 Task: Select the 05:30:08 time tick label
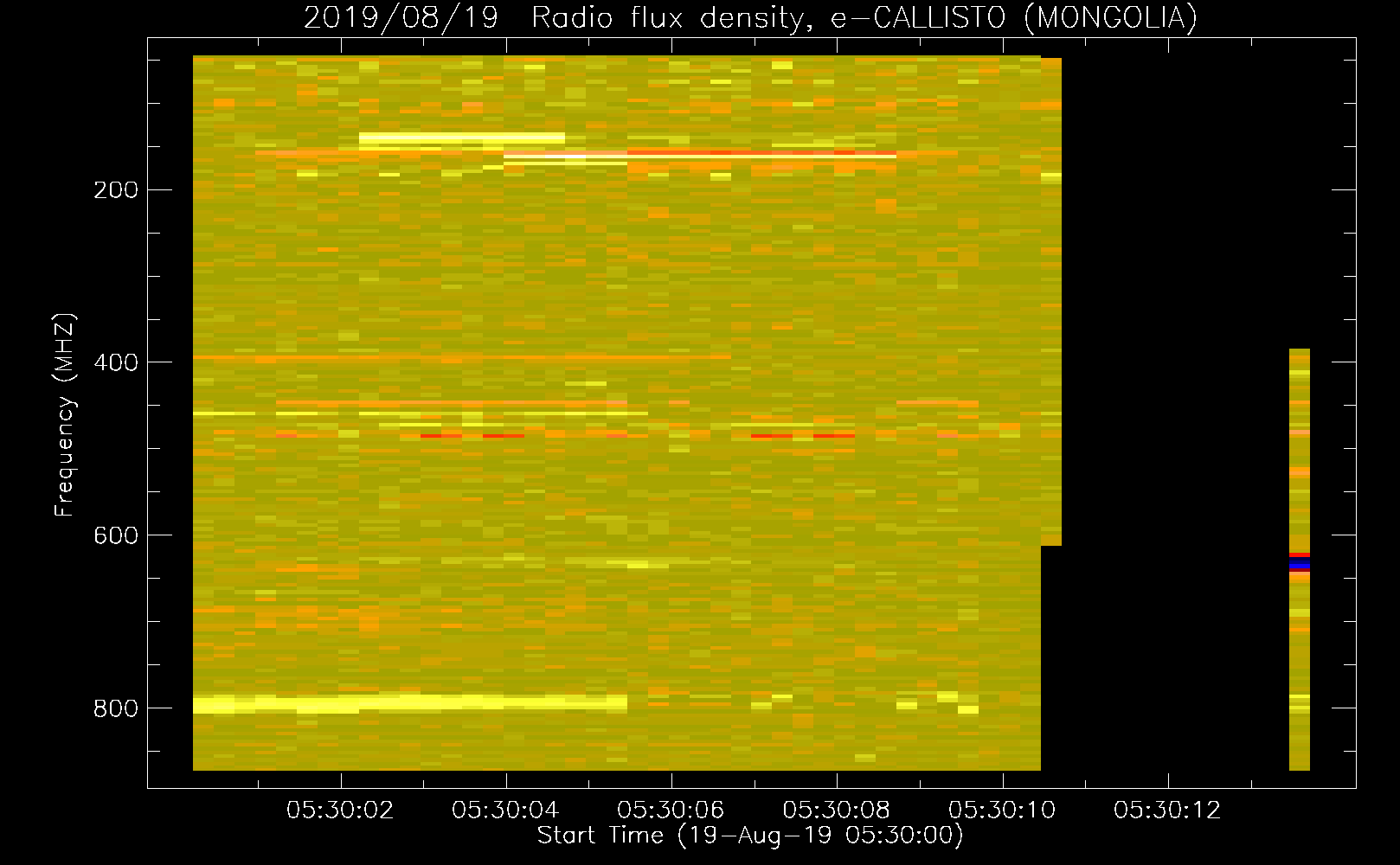click(836, 811)
